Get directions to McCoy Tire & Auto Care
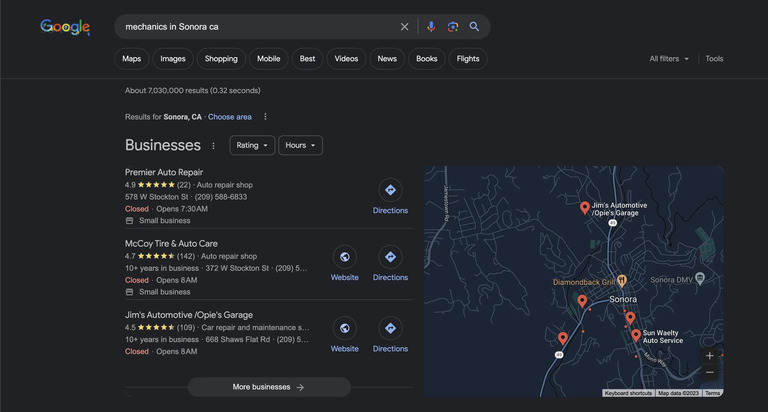Image resolution: width=768 pixels, height=412 pixels. coord(390,264)
